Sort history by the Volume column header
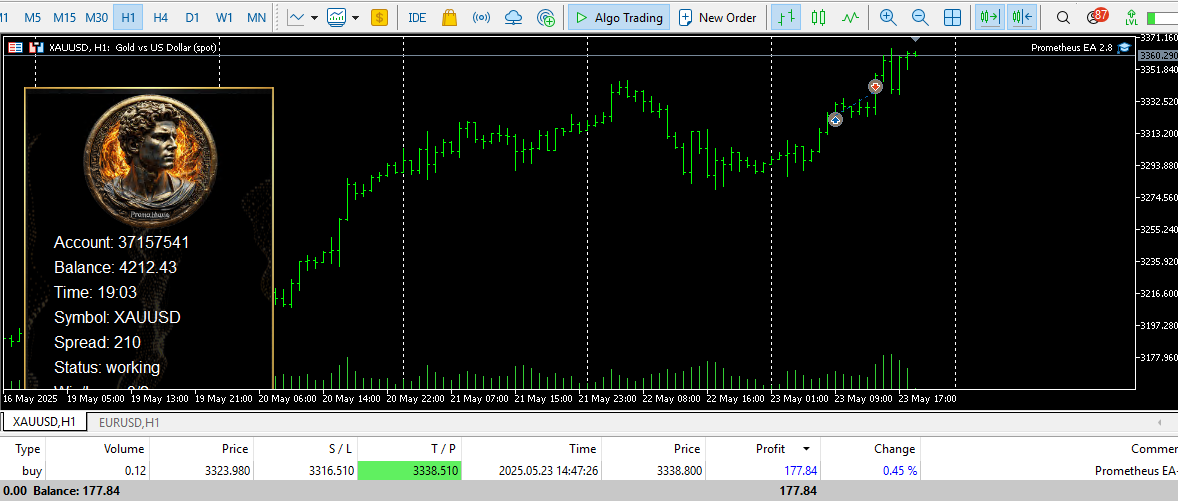 [123, 448]
